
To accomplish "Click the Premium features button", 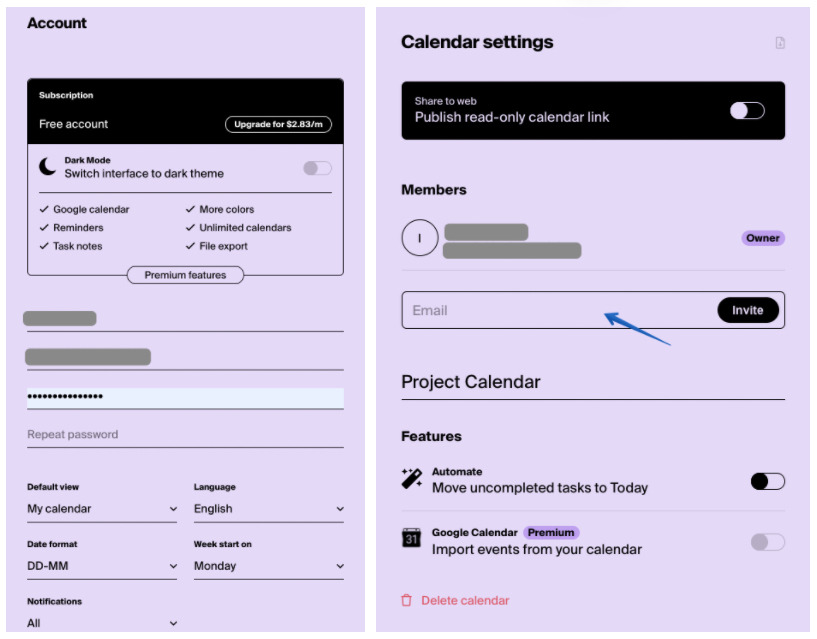I will click(x=185, y=275).
